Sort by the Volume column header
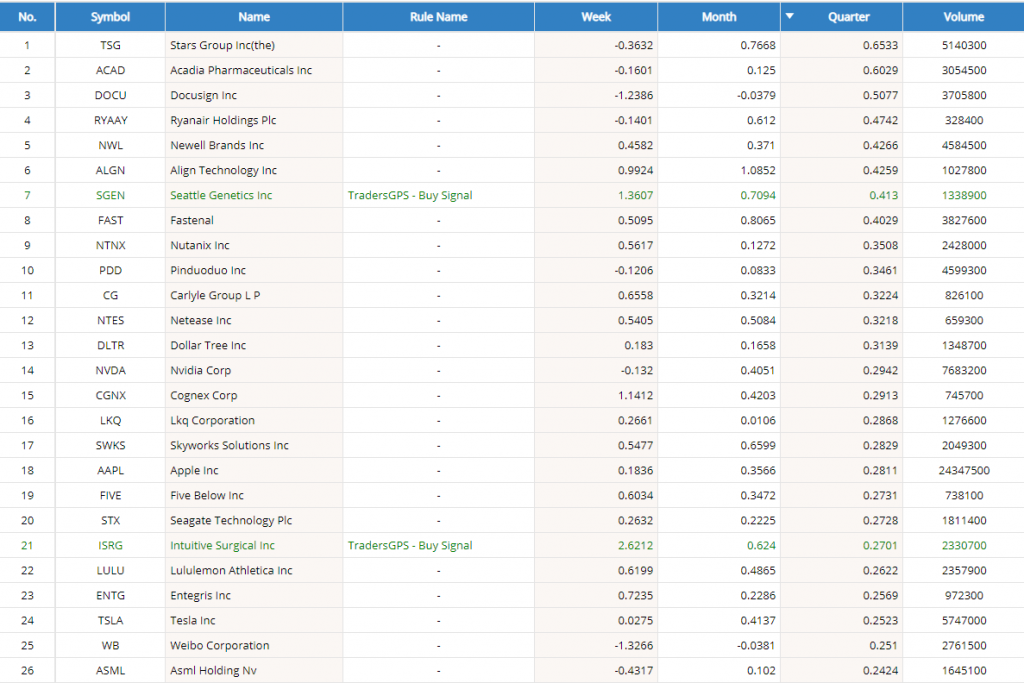This screenshot has width=1024, height=683. (x=963, y=17)
